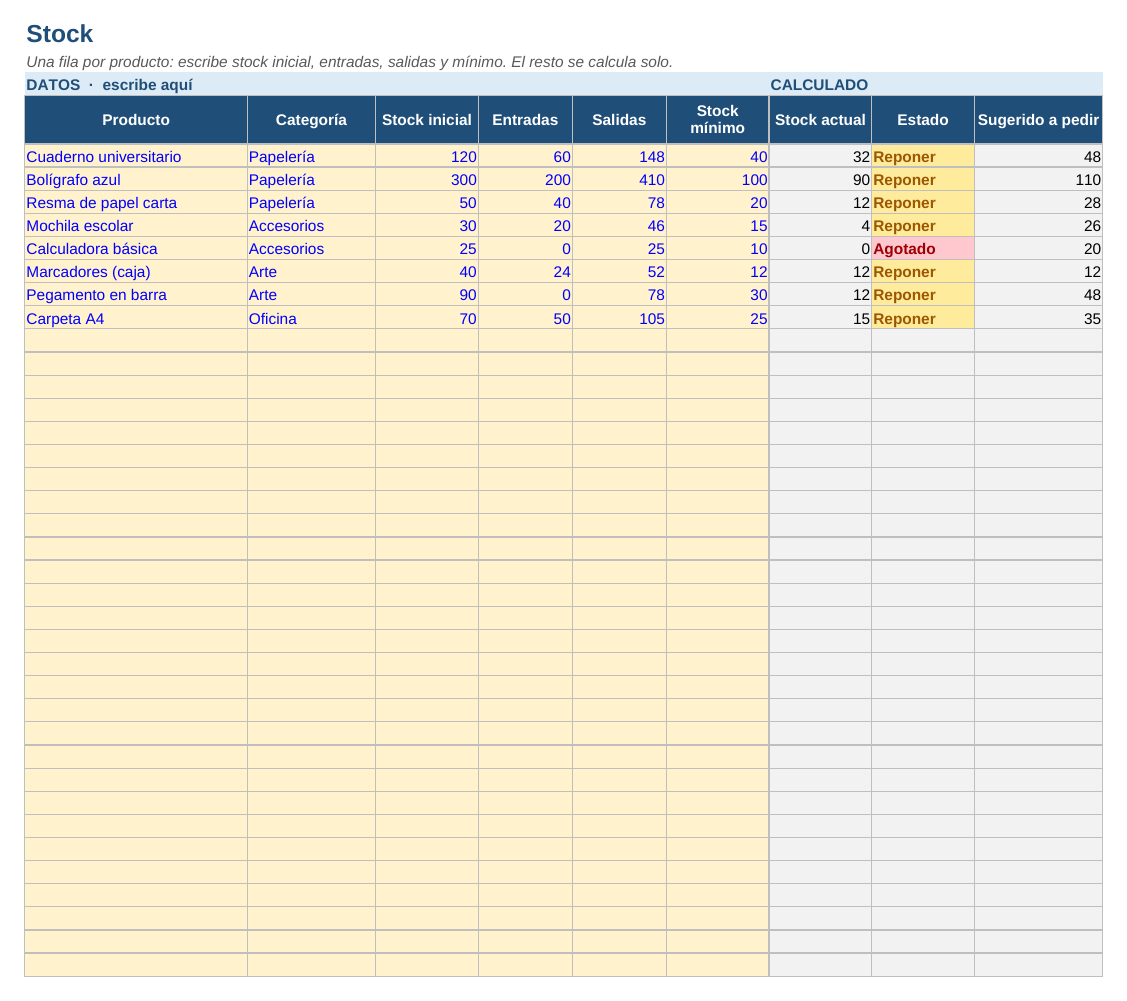Click the 'Stock actual' column header
The width and height of the screenshot is (1127, 1001).
(820, 120)
